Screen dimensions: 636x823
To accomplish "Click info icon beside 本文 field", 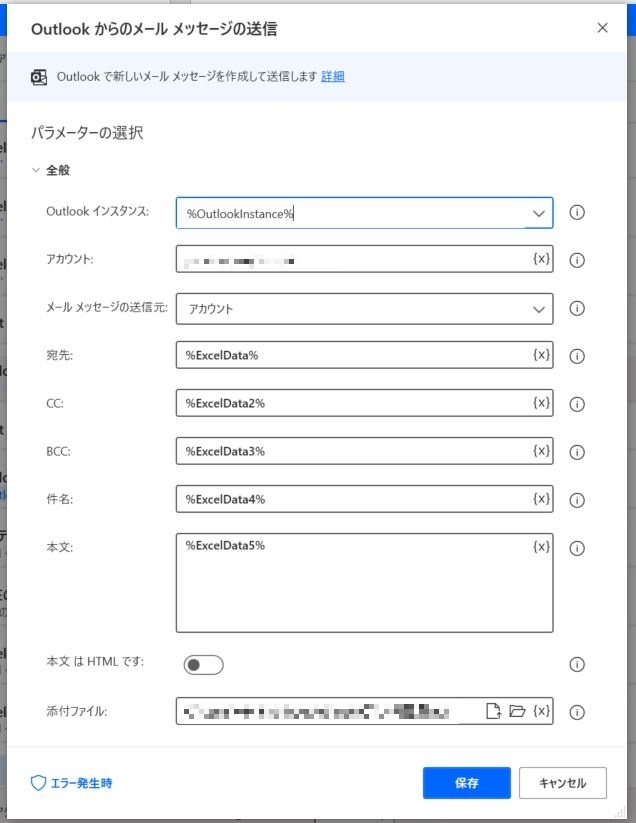I will point(577,548).
